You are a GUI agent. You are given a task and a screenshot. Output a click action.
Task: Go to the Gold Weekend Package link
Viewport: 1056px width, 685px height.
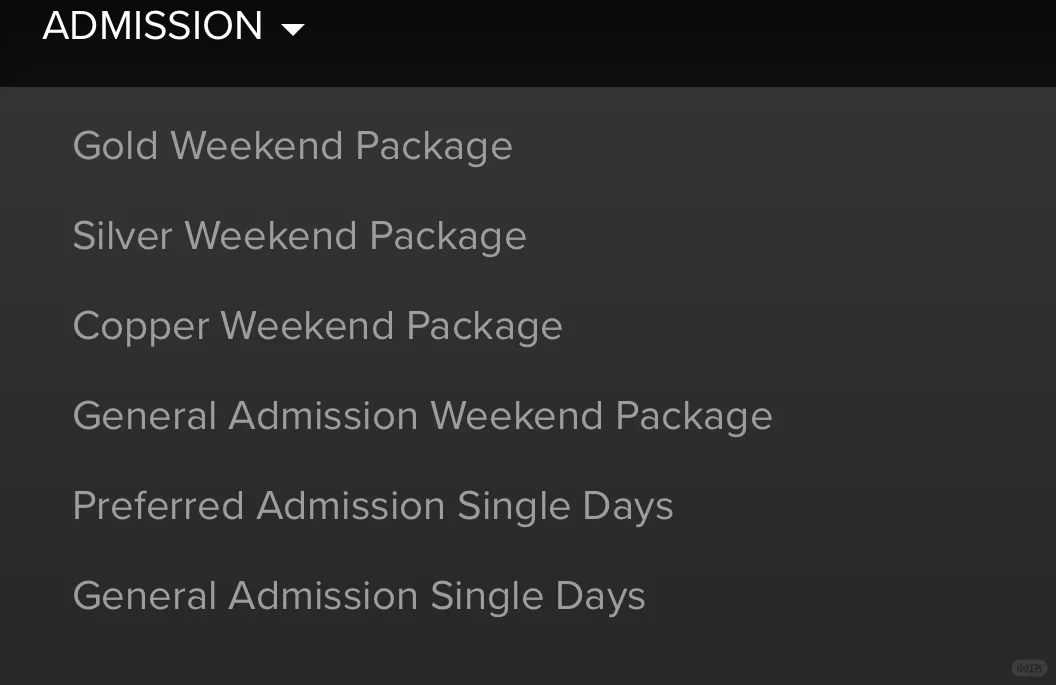coord(292,146)
